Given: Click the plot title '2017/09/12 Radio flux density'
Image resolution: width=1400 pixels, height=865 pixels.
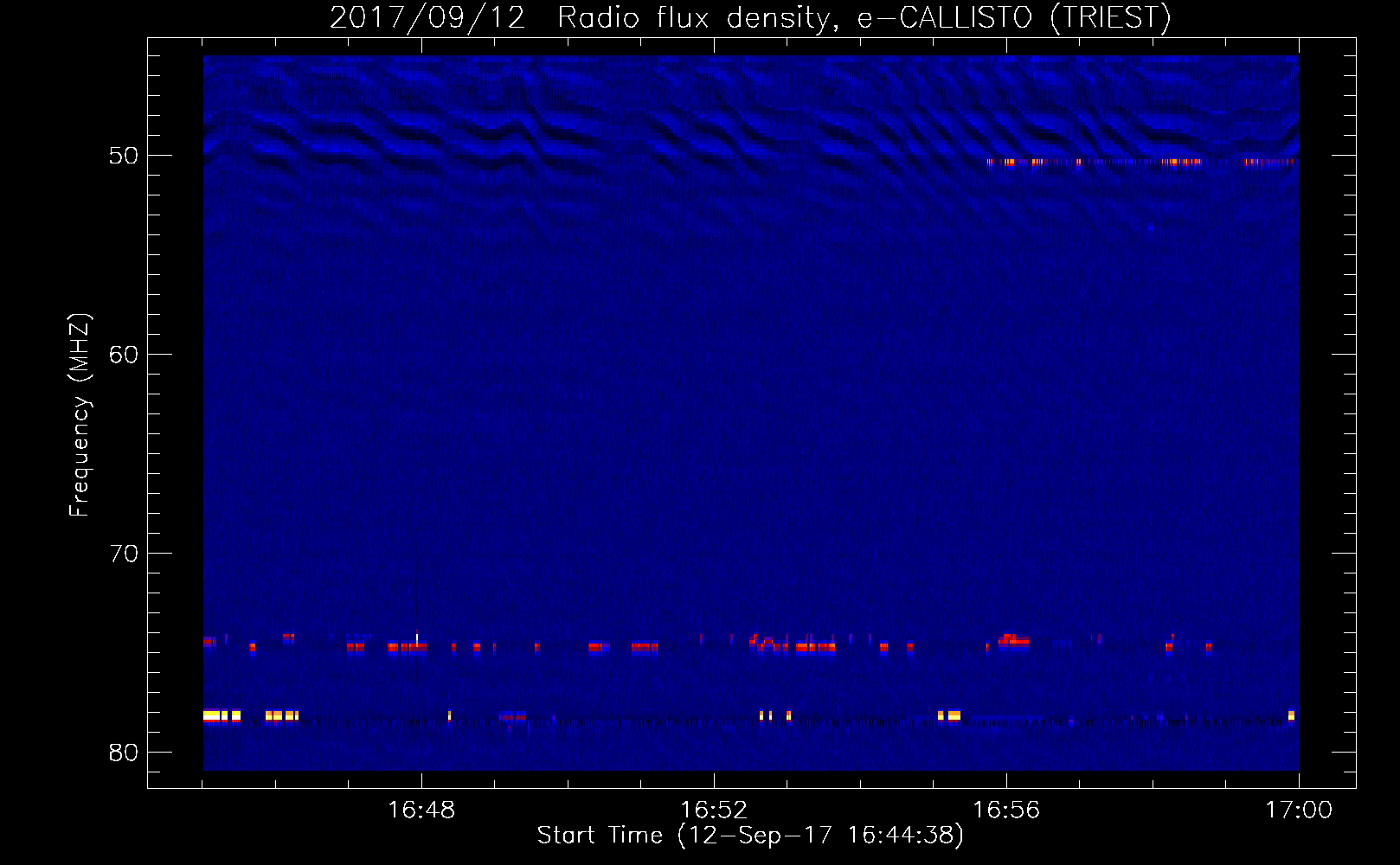Looking at the screenshot, I should (750, 17).
